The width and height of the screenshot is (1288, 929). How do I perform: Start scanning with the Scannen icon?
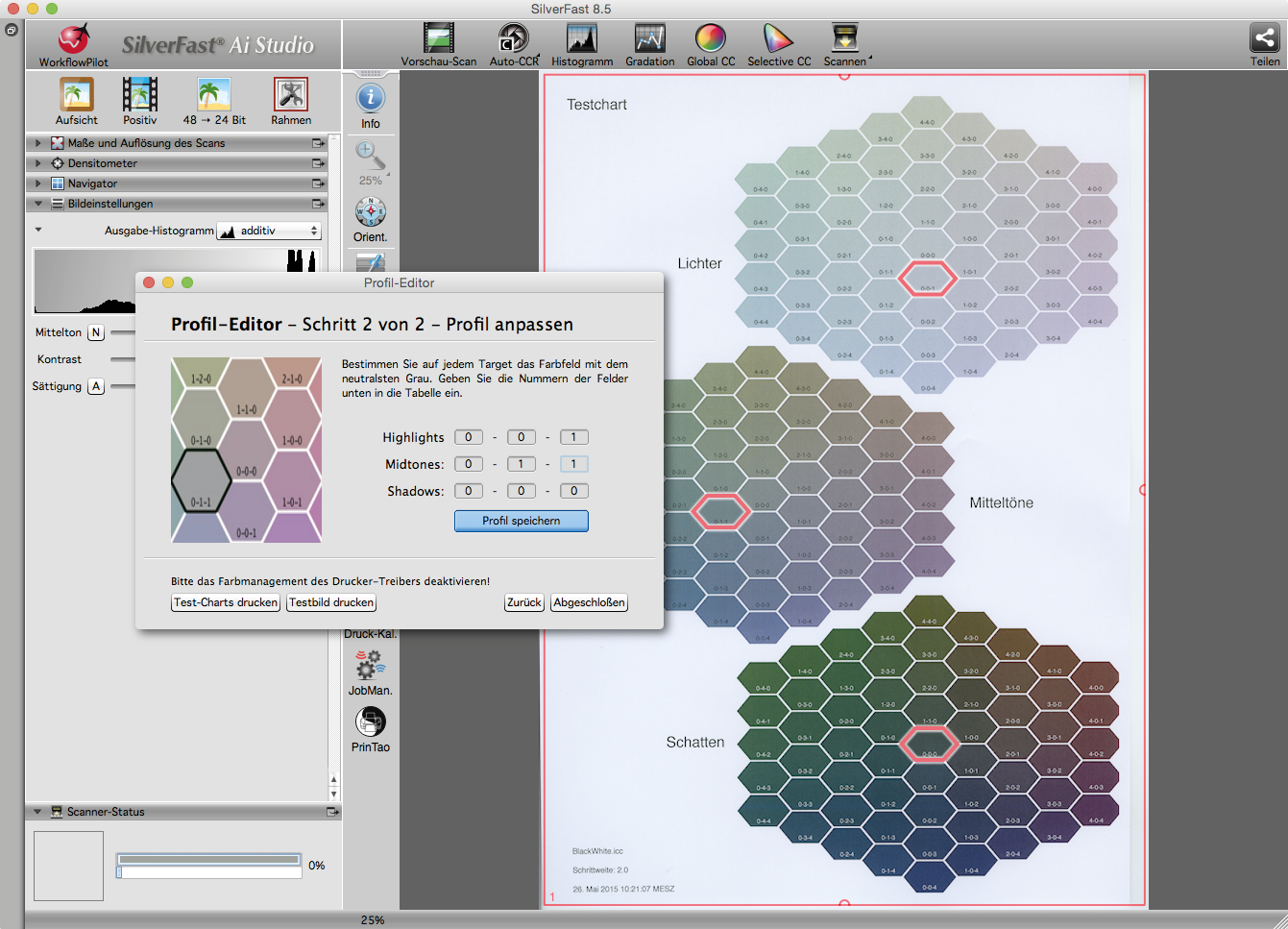click(x=844, y=38)
